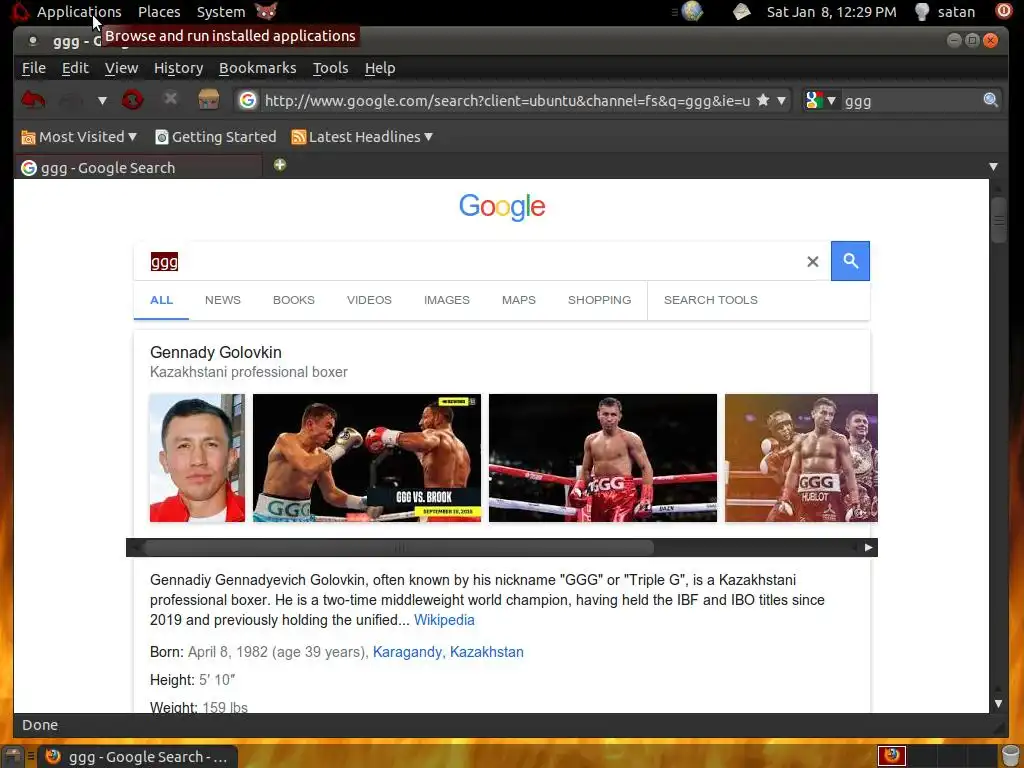Switch to the NEWS results tab

coord(223,300)
